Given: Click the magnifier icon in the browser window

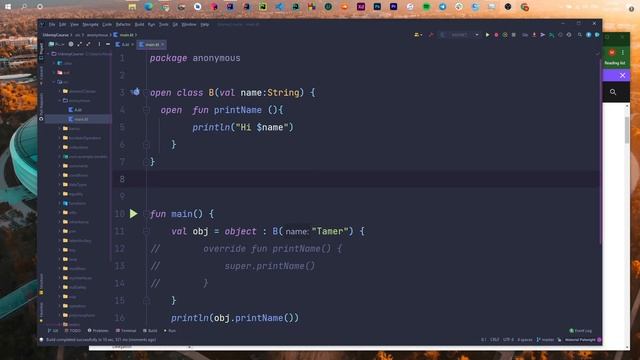Looking at the screenshot, I should [613, 92].
